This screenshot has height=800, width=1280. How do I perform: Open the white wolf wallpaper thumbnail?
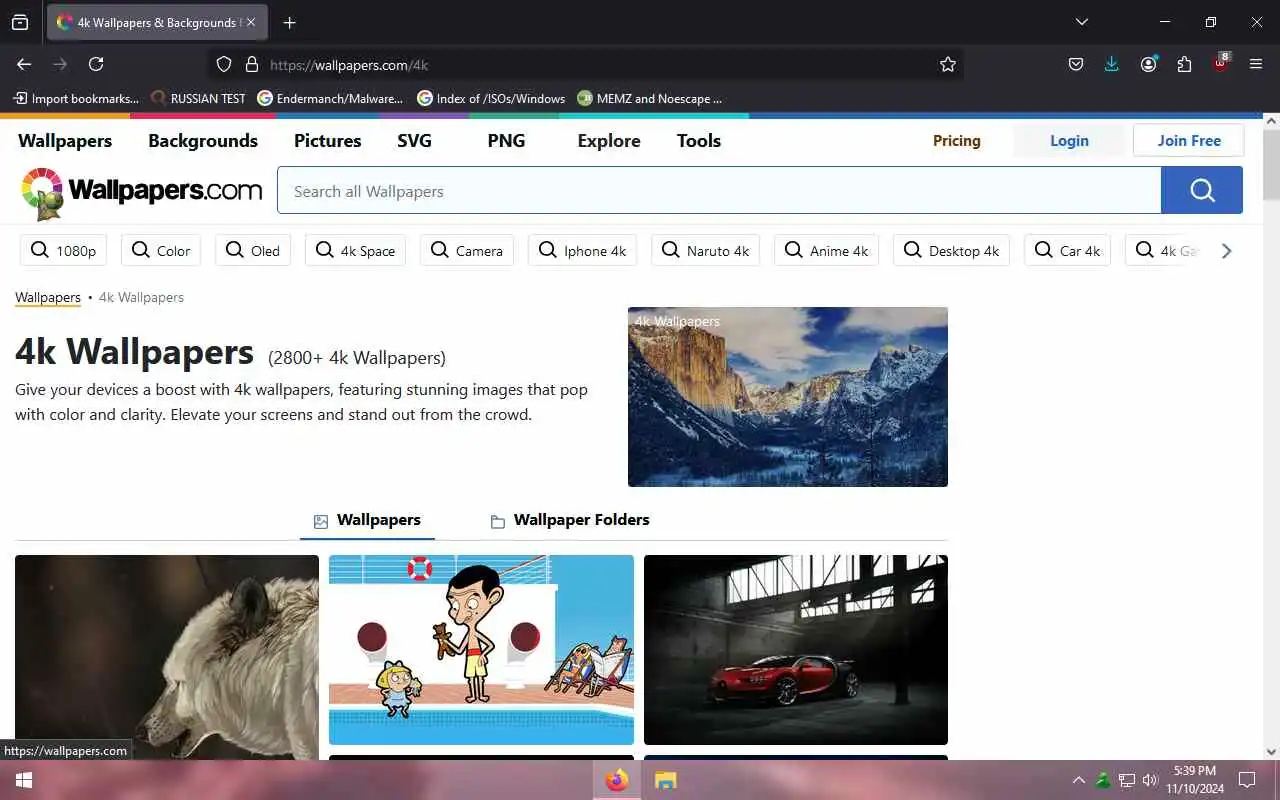coord(167,657)
